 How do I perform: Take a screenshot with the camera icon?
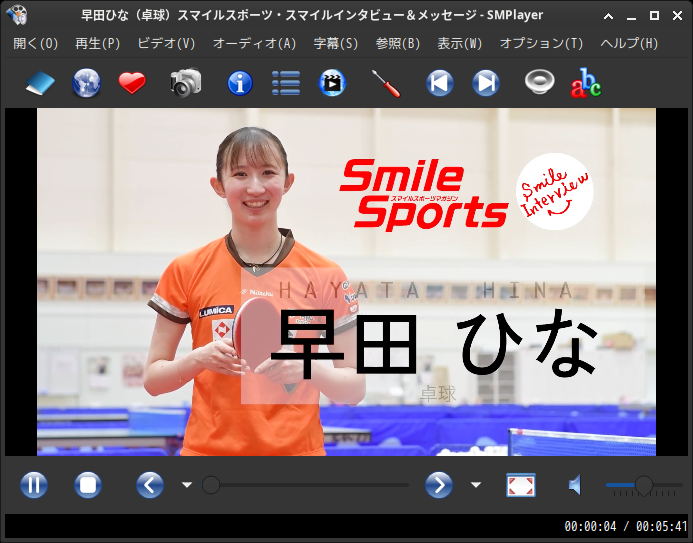(x=186, y=82)
